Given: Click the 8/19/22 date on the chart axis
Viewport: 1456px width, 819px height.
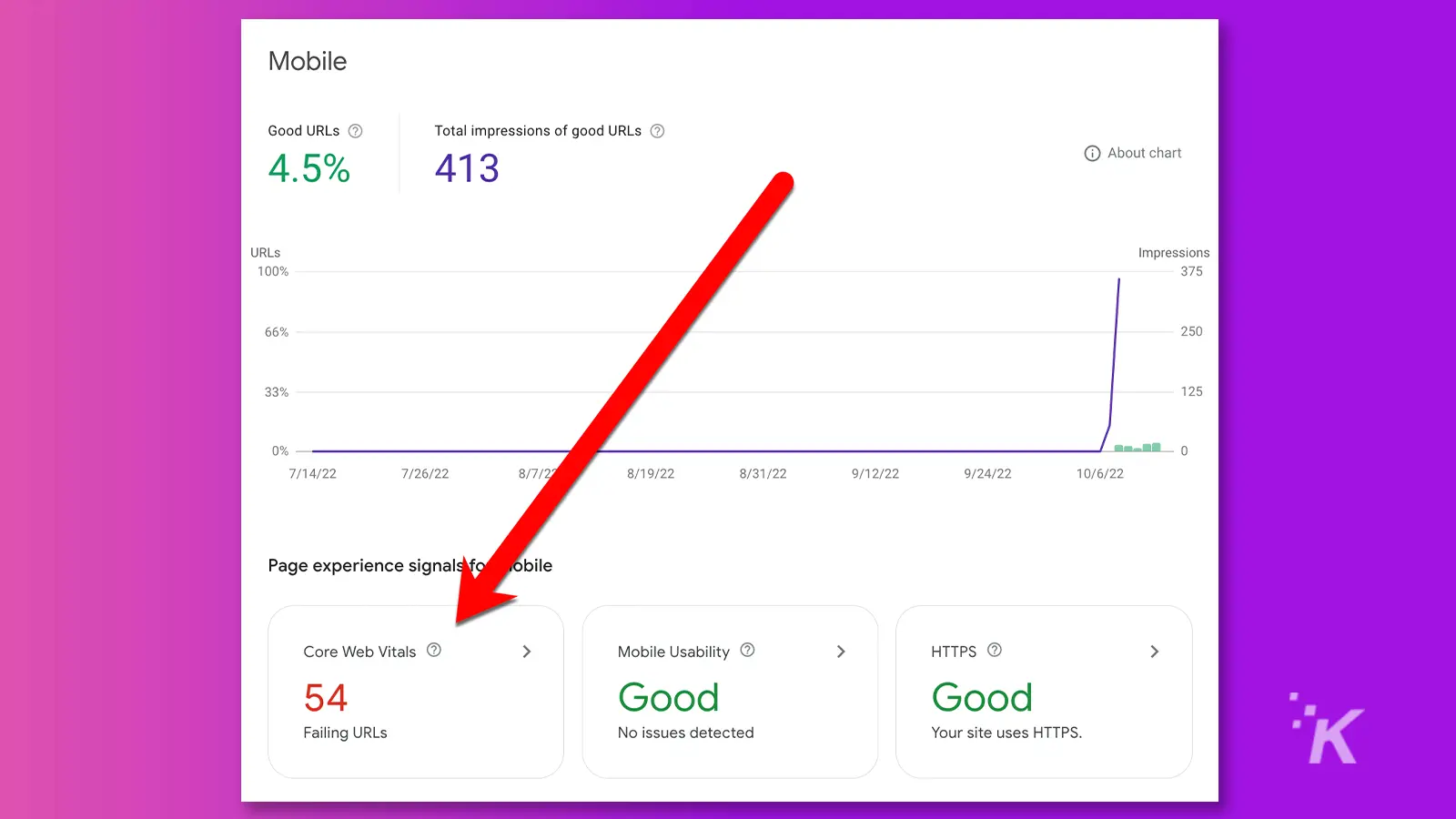Looking at the screenshot, I should 651,474.
